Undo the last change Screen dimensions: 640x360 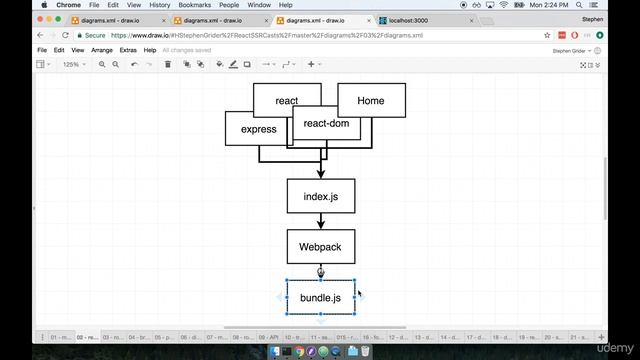(134, 64)
